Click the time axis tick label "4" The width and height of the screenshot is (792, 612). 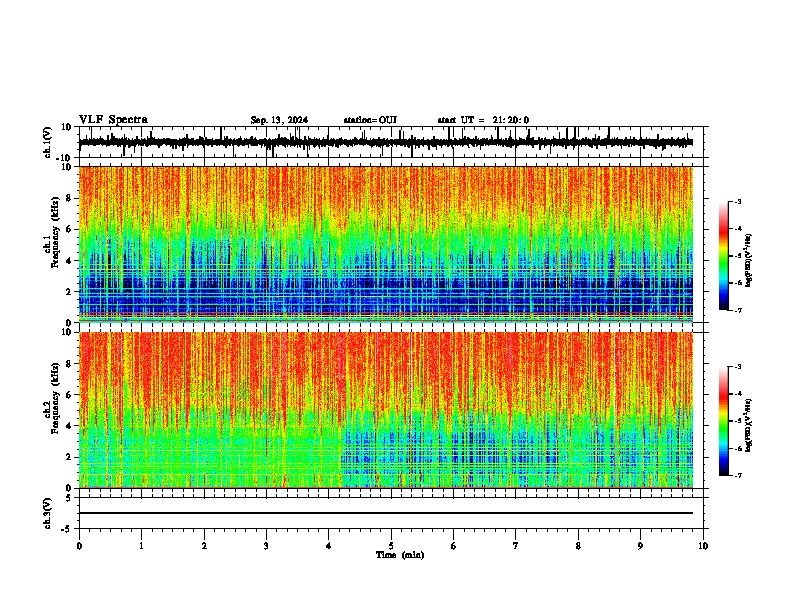(x=329, y=546)
